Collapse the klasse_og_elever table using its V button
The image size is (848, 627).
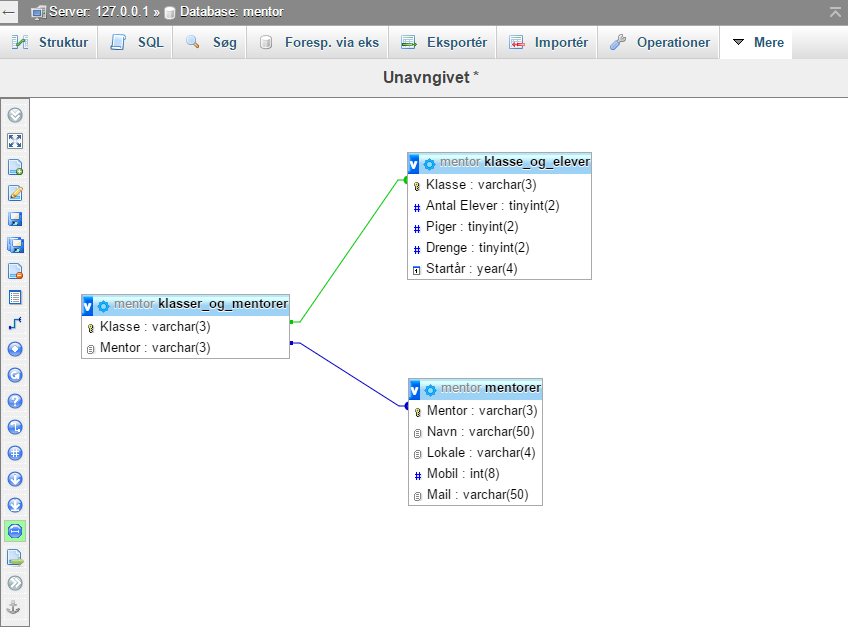[414, 163]
